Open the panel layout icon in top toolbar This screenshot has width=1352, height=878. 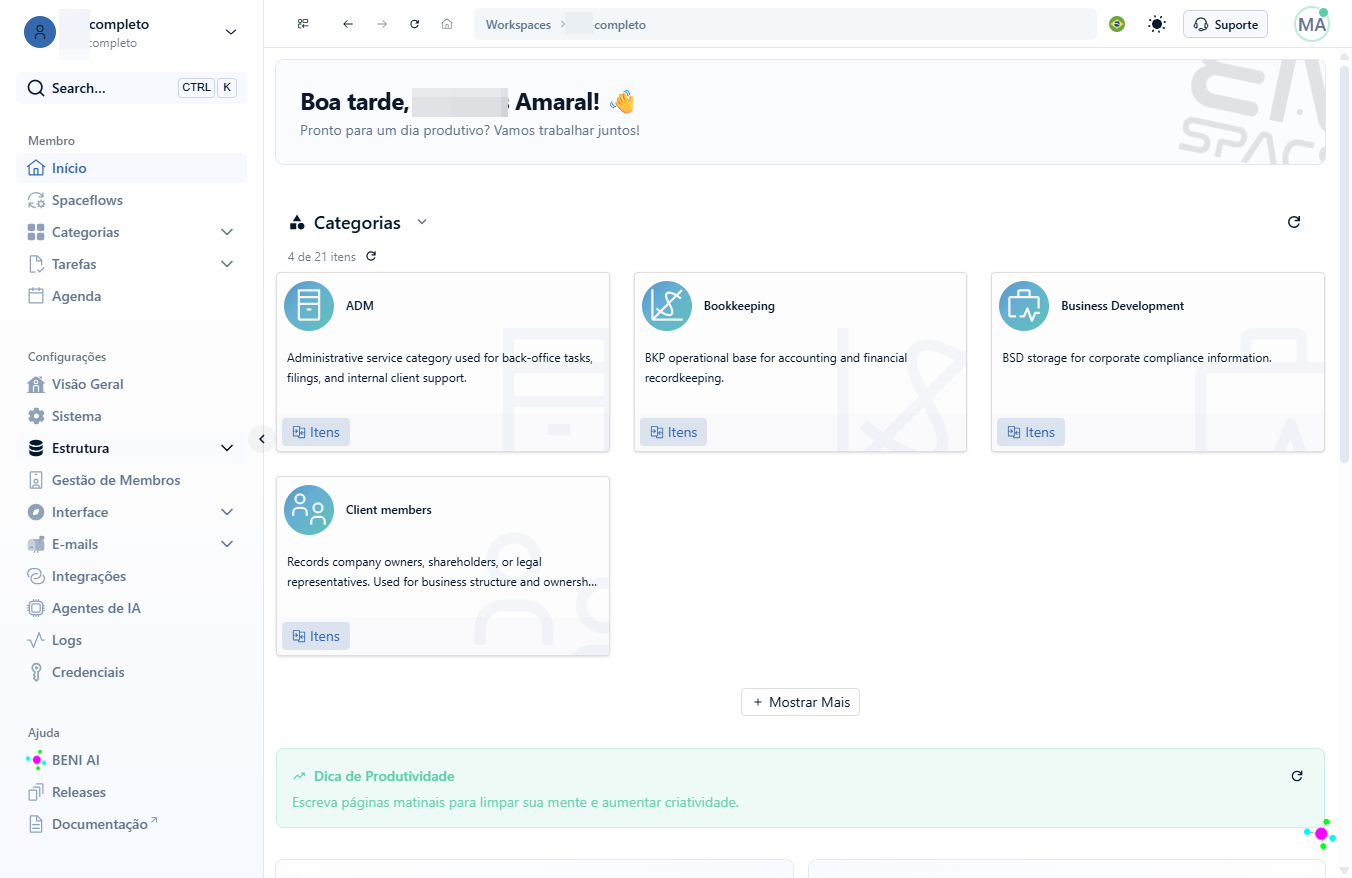pyautogui.click(x=303, y=24)
